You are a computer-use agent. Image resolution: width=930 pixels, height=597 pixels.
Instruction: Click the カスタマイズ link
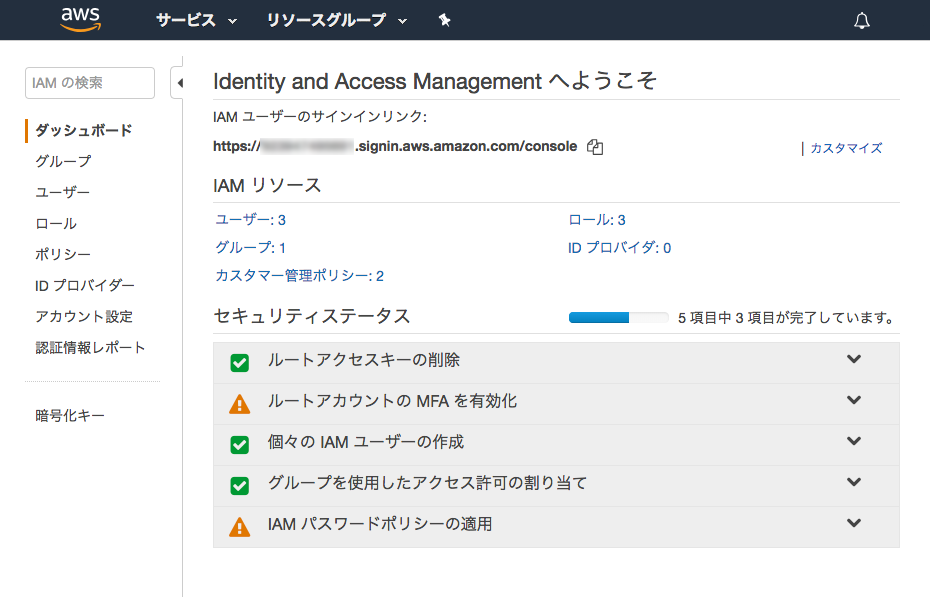coord(846,148)
